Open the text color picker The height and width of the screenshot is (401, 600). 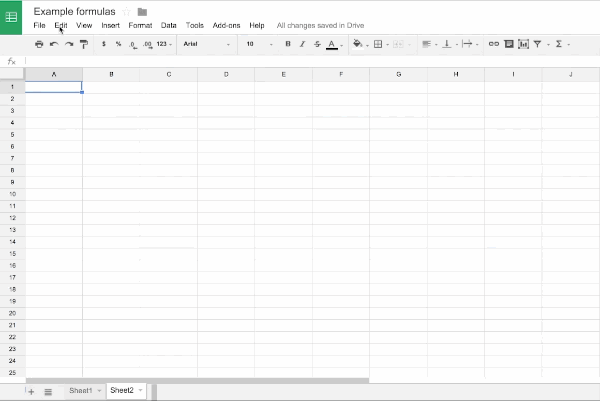click(x=331, y=44)
